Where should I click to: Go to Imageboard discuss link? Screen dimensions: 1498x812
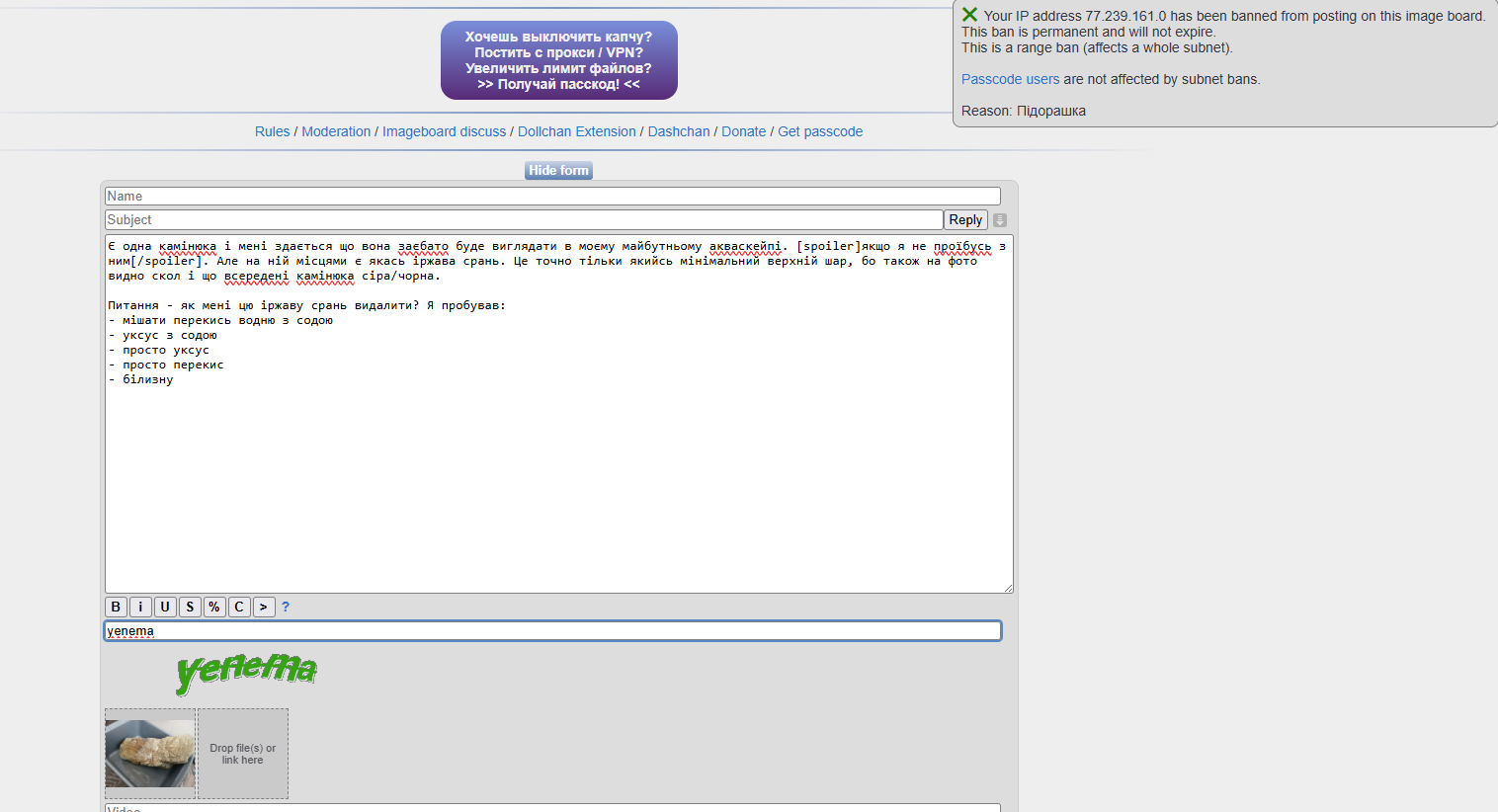click(444, 131)
